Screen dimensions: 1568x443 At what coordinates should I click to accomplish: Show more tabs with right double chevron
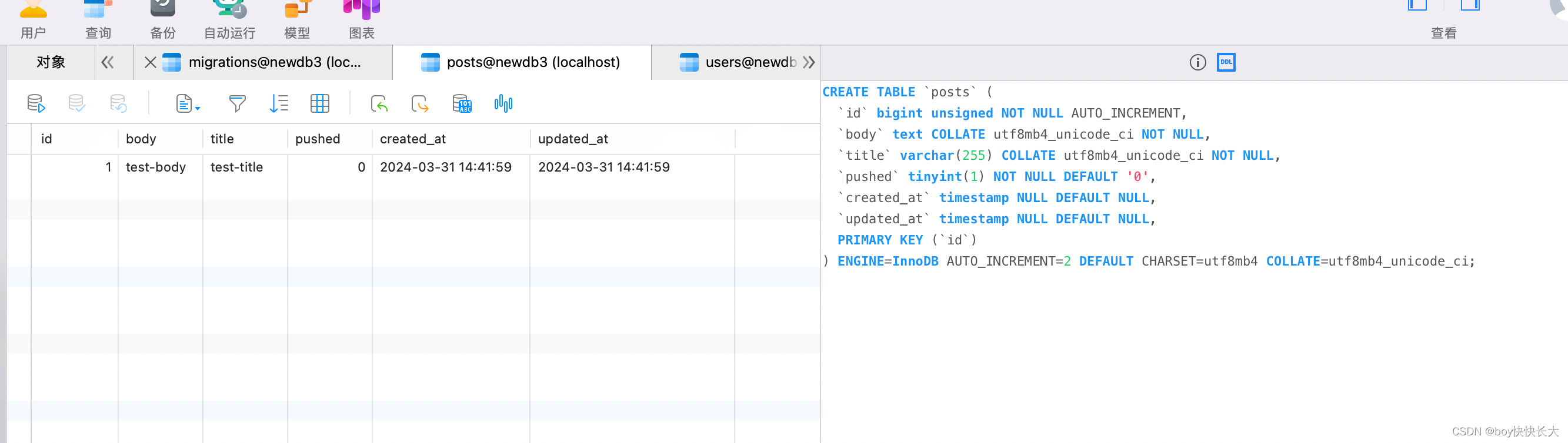[x=808, y=62]
